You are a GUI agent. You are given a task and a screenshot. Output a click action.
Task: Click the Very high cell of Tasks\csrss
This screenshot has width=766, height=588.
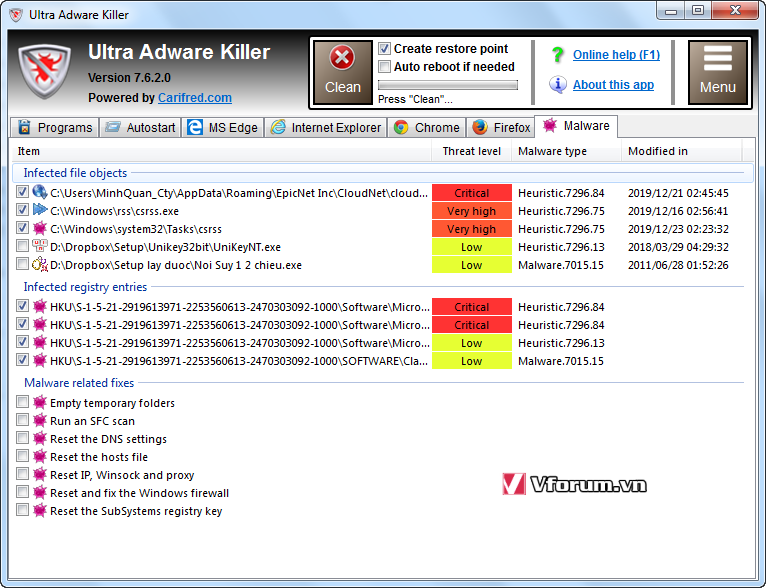click(471, 229)
